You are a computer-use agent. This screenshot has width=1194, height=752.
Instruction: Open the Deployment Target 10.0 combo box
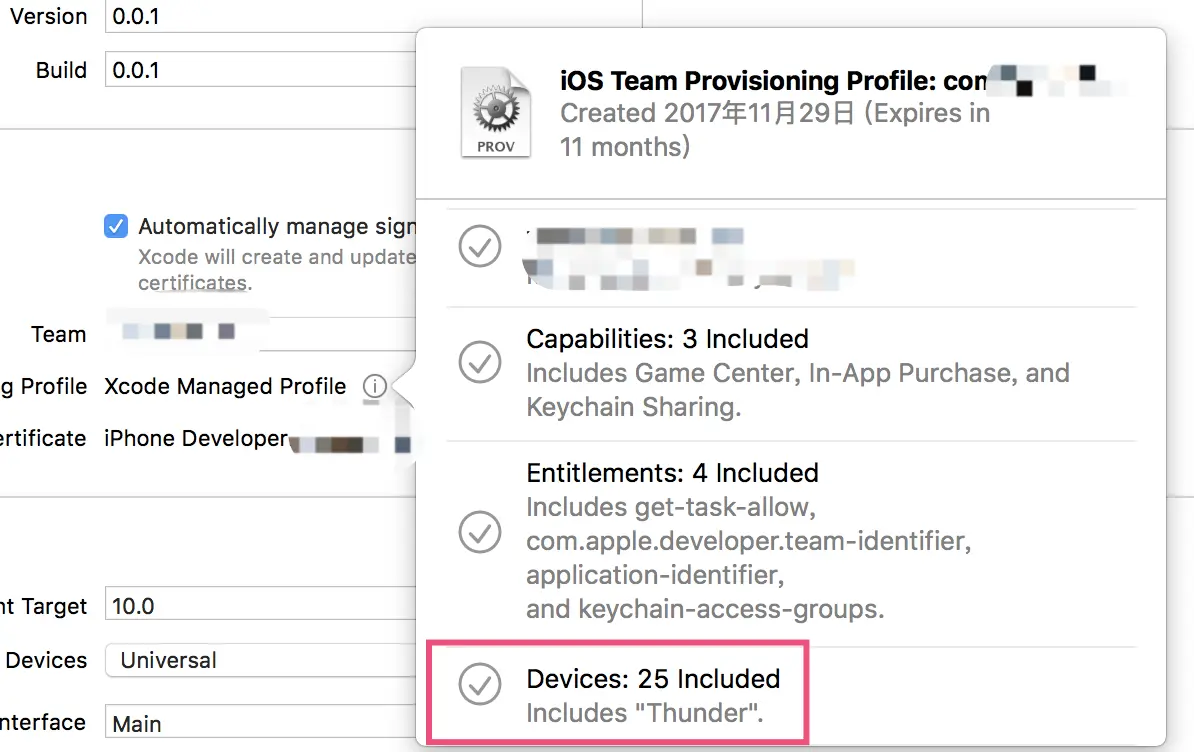pyautogui.click(x=260, y=606)
